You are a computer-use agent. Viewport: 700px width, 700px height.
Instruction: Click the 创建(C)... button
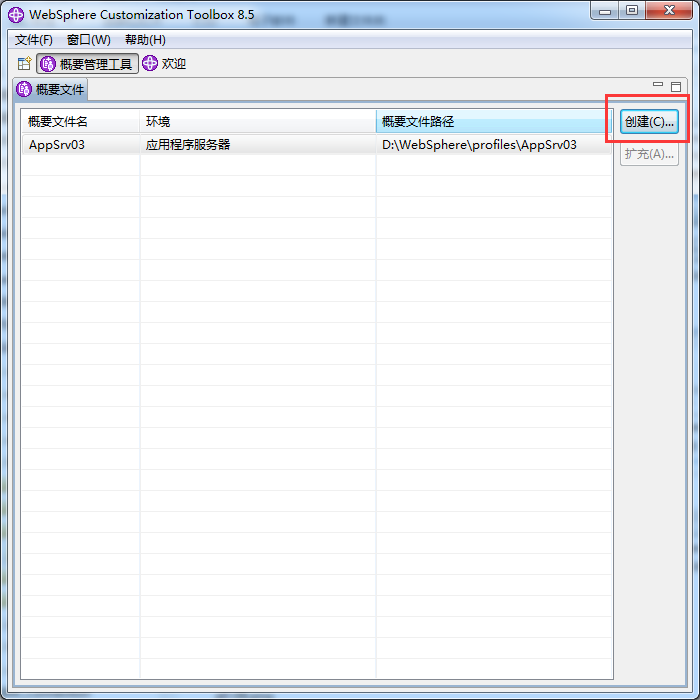[x=649, y=121]
